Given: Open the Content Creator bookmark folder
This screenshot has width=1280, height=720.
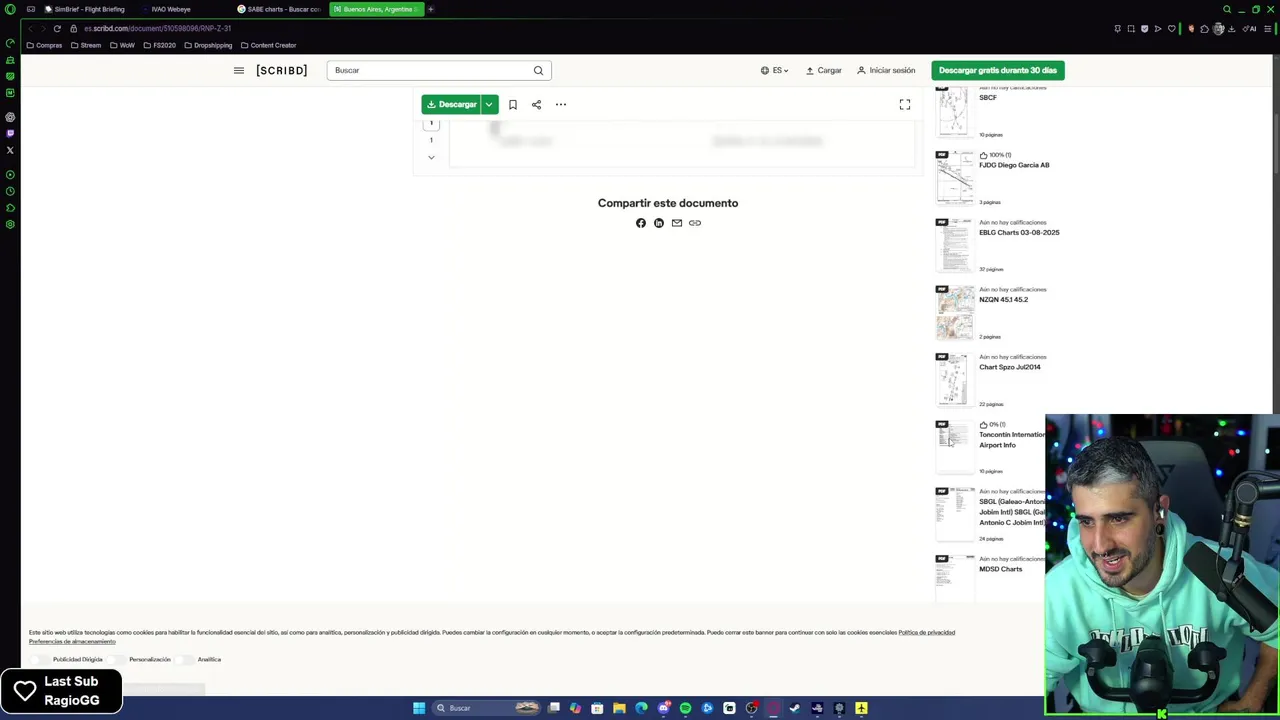Looking at the screenshot, I should click(268, 45).
